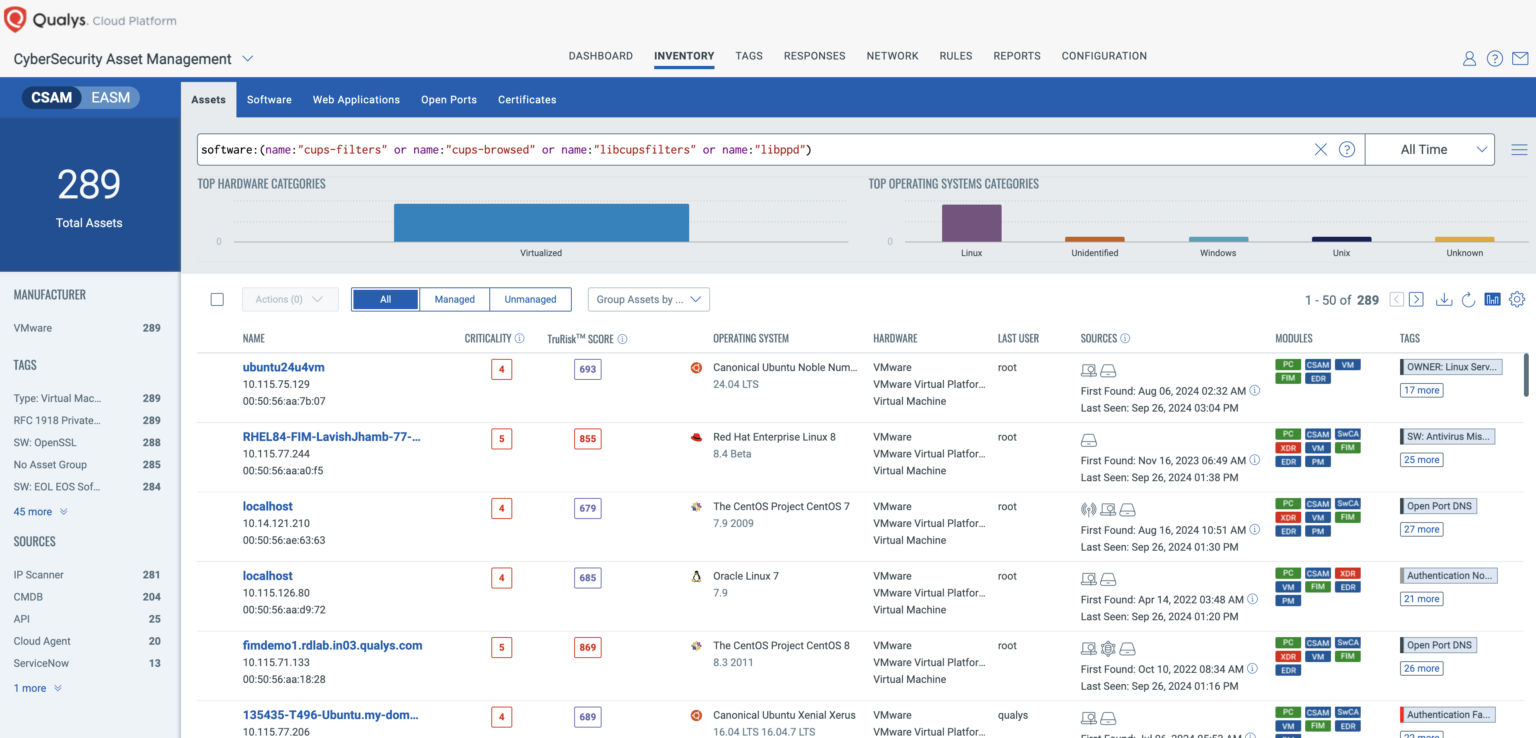Viewport: 1536px width, 738px height.
Task: Go to the next page of assets
Action: 1417,299
